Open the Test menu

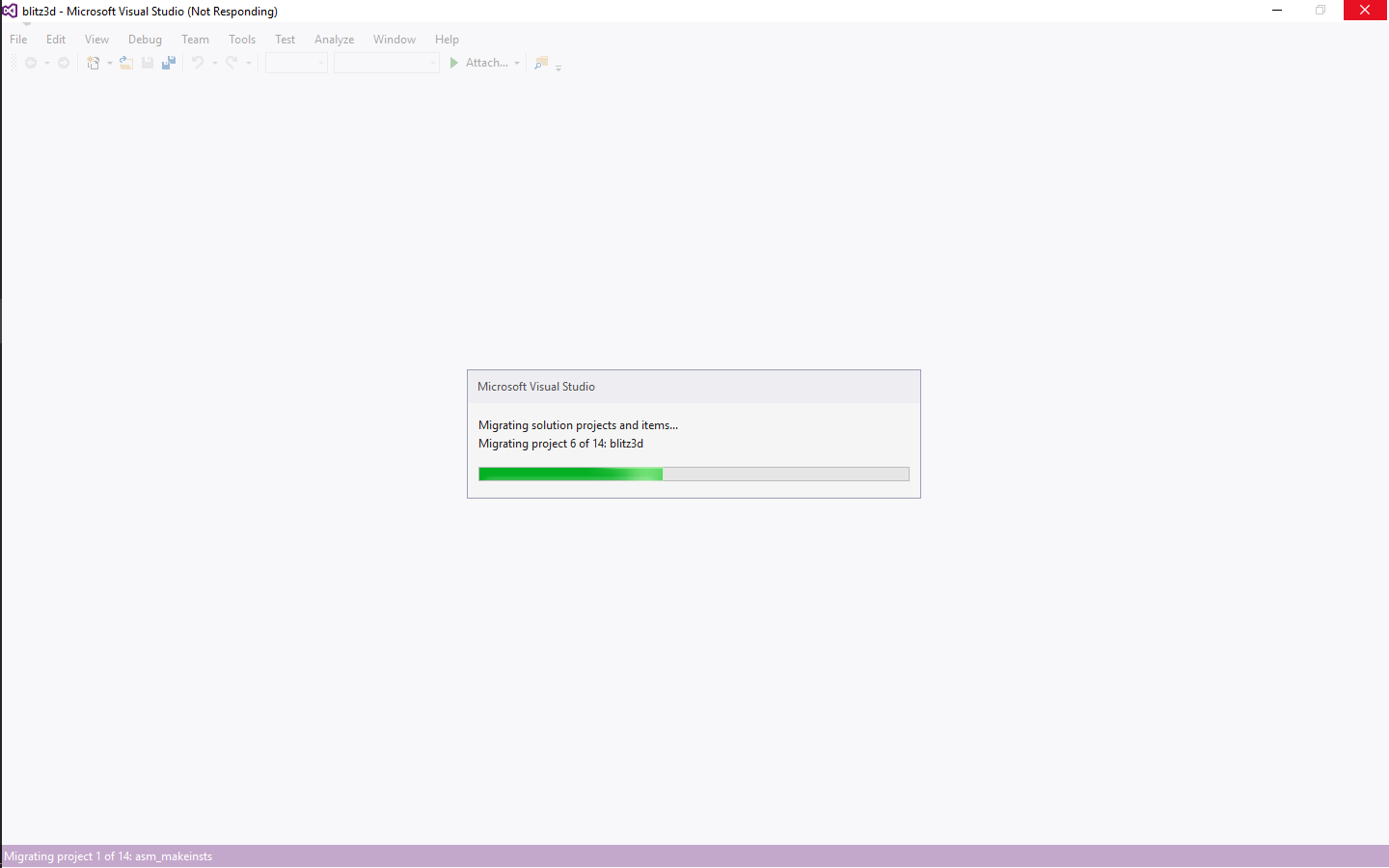tap(285, 40)
